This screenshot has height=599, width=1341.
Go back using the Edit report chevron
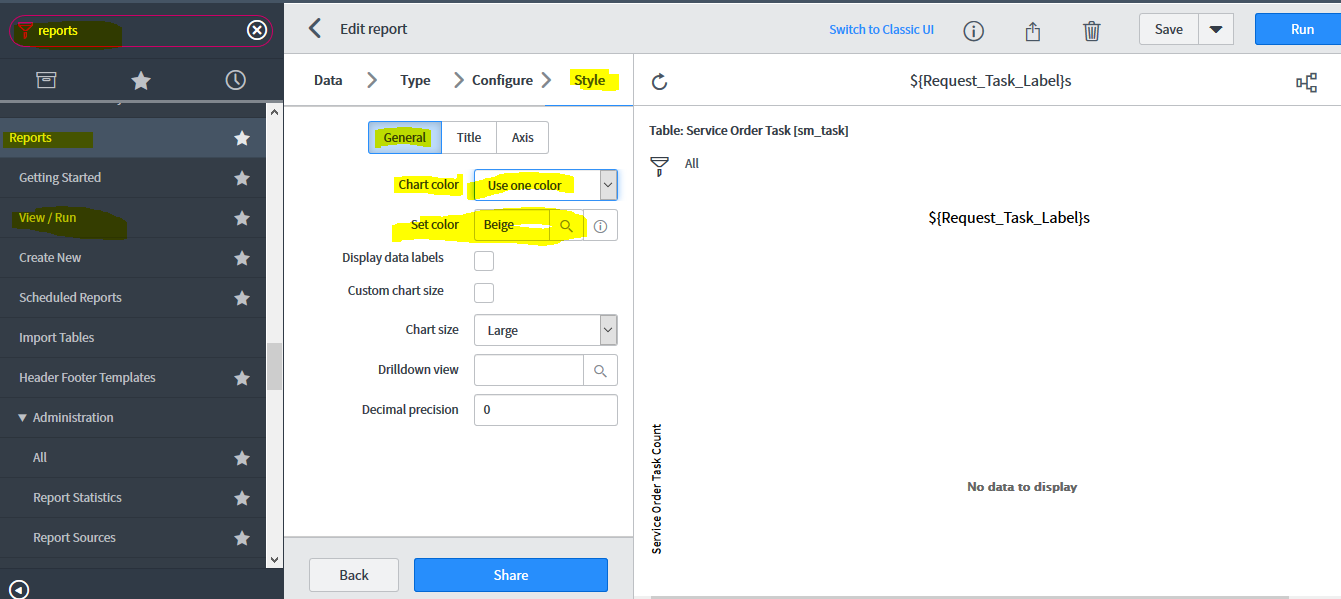click(315, 29)
